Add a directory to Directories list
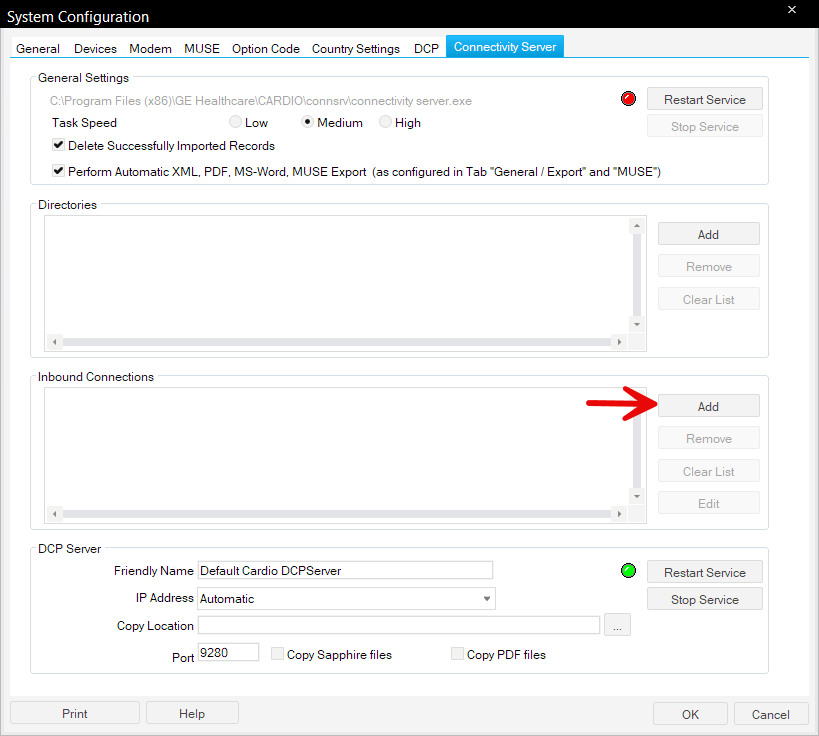Image resolution: width=819 pixels, height=736 pixels. [x=708, y=234]
